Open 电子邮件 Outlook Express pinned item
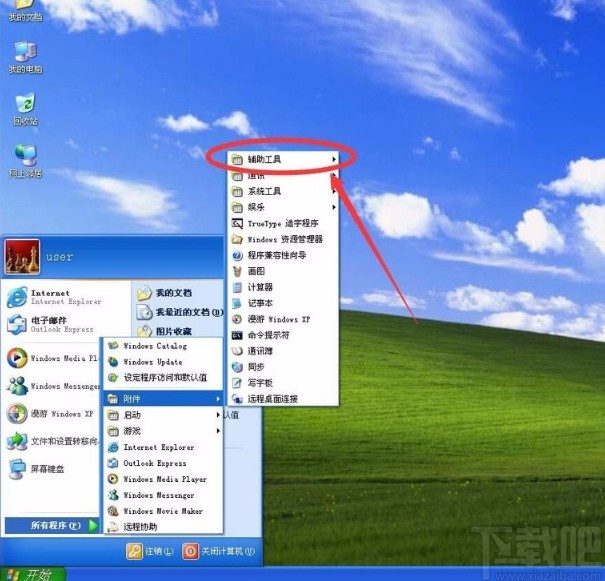Viewport: 605px width, 581px height. pyautogui.click(x=50, y=324)
